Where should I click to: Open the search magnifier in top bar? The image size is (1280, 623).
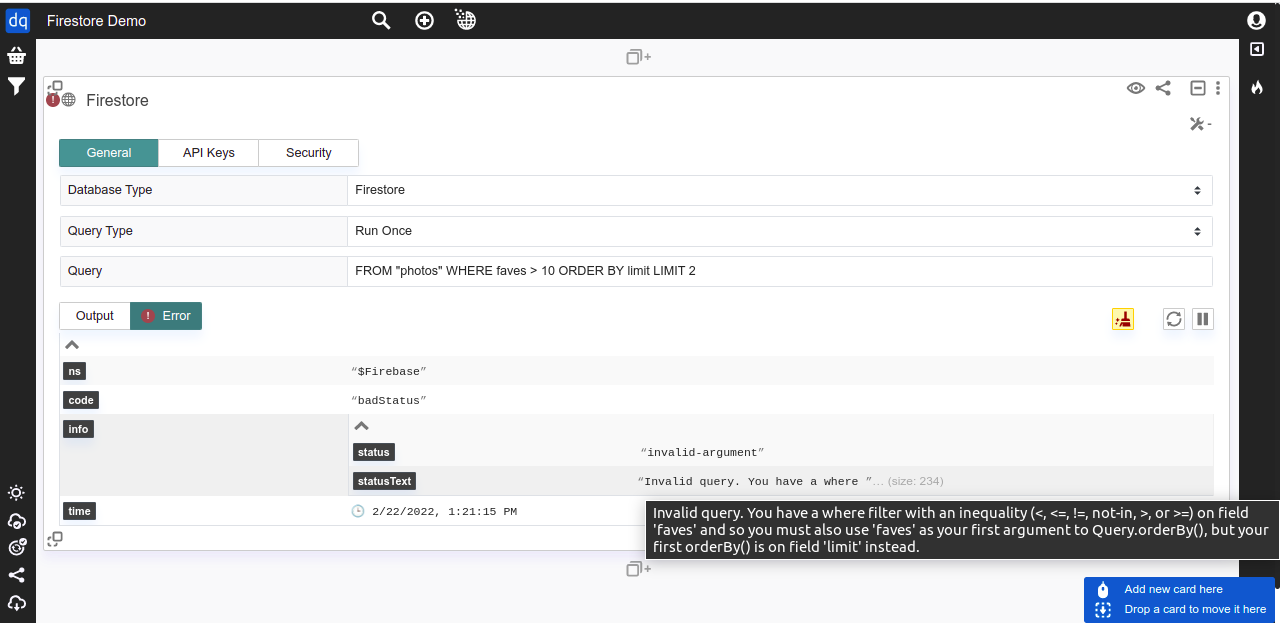coord(381,20)
